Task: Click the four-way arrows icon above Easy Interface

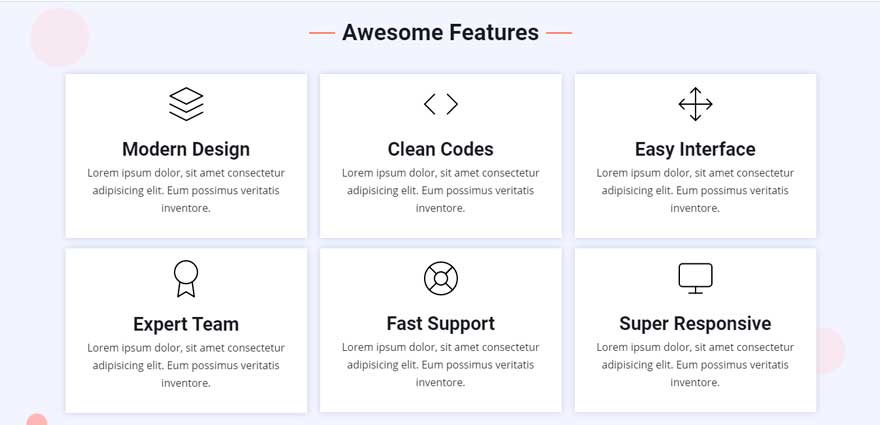Action: [x=695, y=104]
